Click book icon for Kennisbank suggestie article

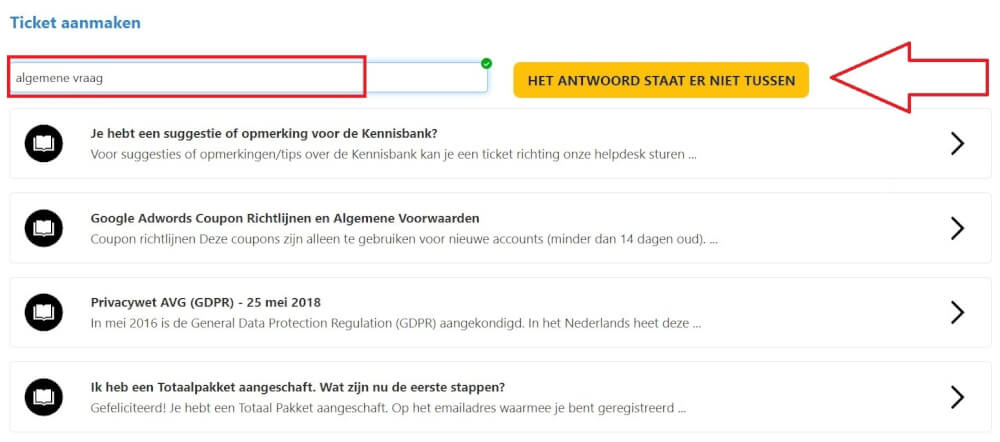43,144
